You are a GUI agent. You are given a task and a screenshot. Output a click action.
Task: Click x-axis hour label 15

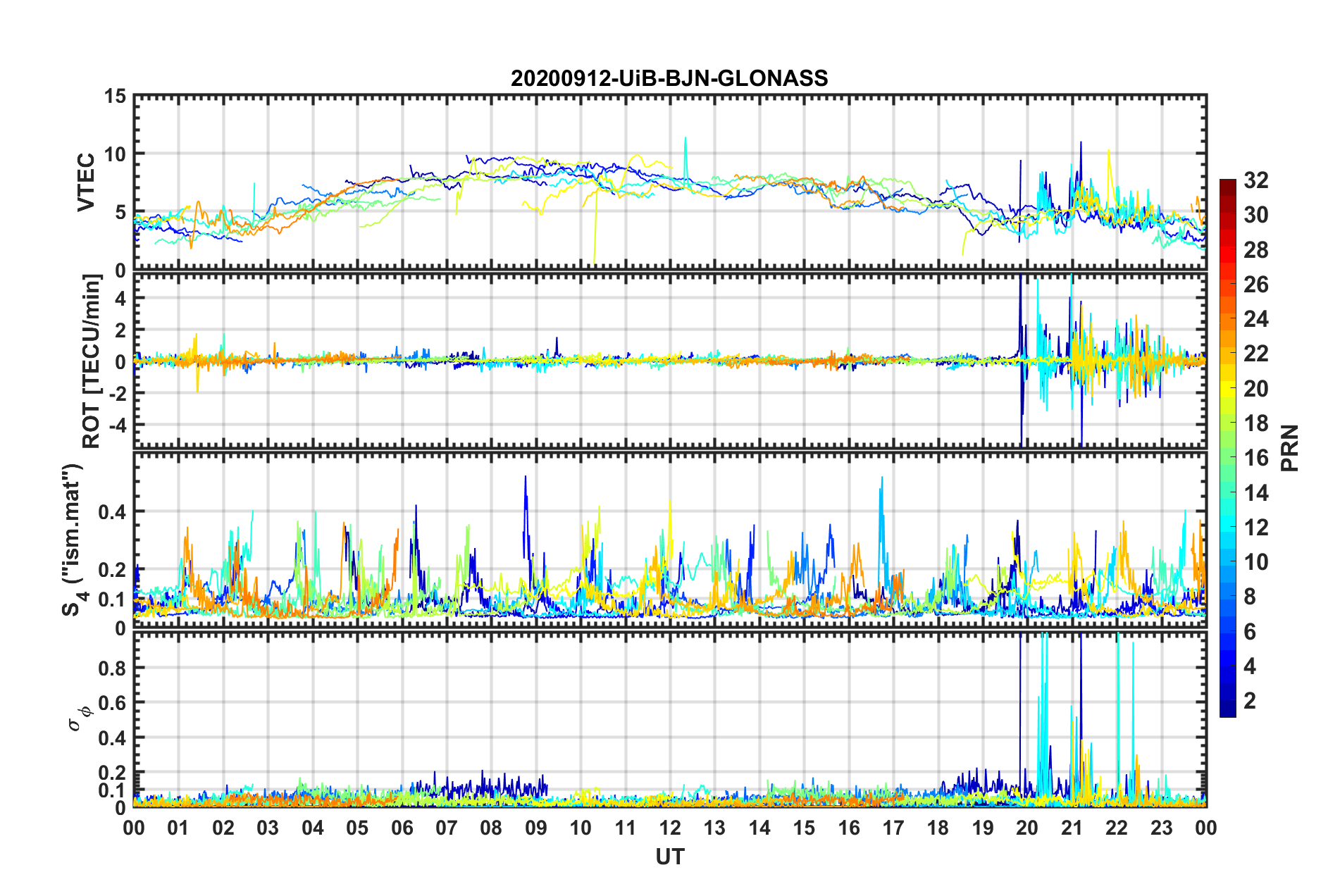pos(804,828)
